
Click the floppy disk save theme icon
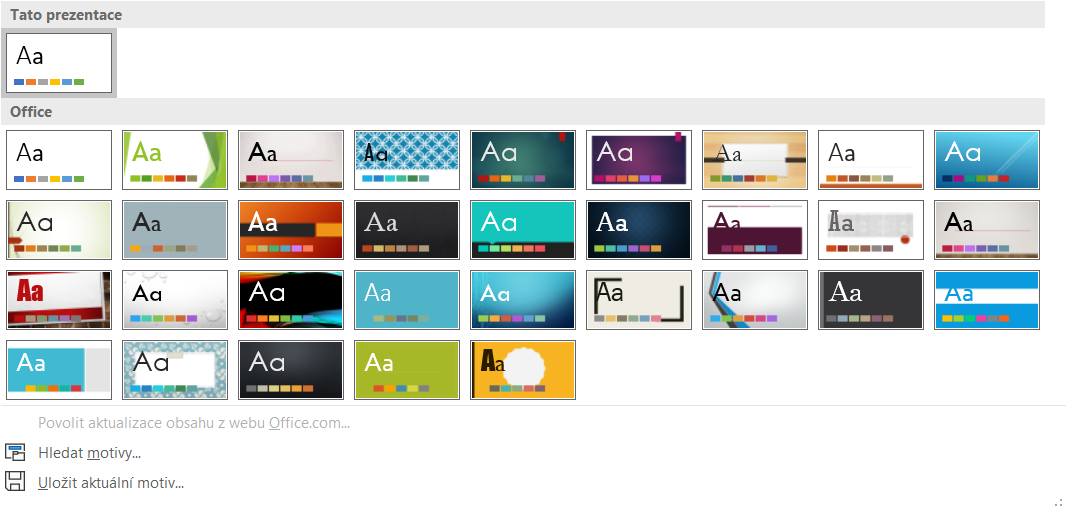(x=15, y=482)
